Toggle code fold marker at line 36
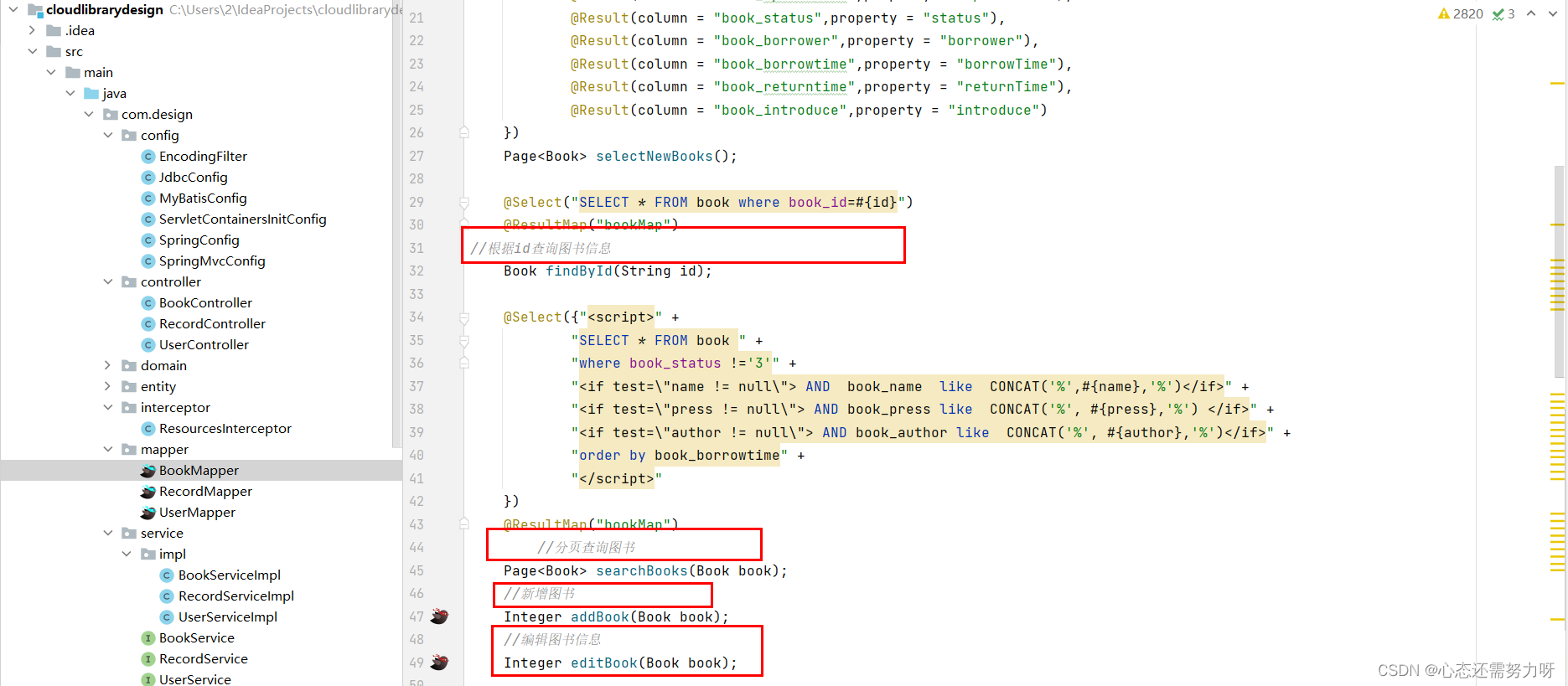 [463, 363]
